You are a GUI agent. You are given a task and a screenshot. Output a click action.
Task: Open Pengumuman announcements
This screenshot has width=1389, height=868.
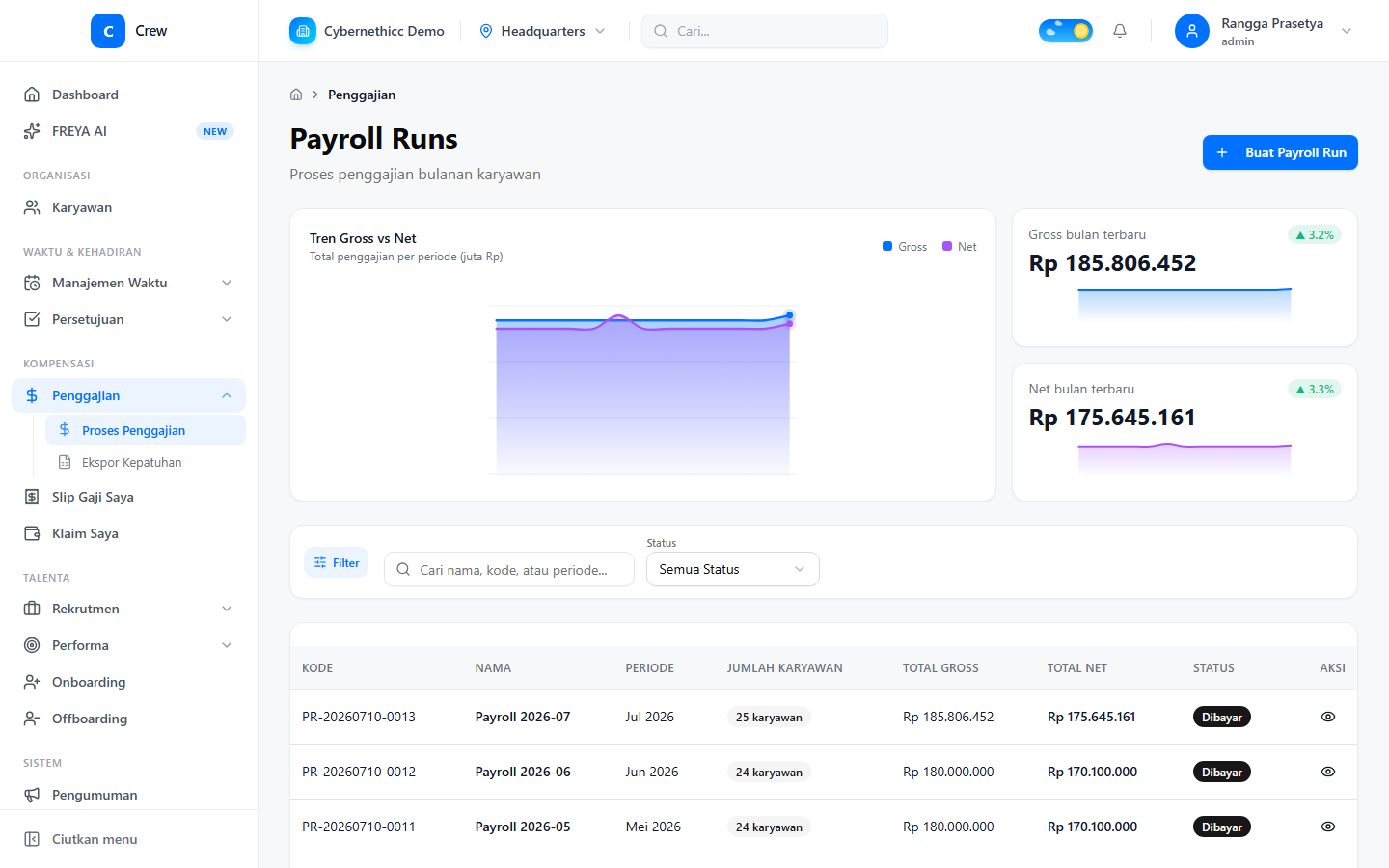pyautogui.click(x=128, y=795)
